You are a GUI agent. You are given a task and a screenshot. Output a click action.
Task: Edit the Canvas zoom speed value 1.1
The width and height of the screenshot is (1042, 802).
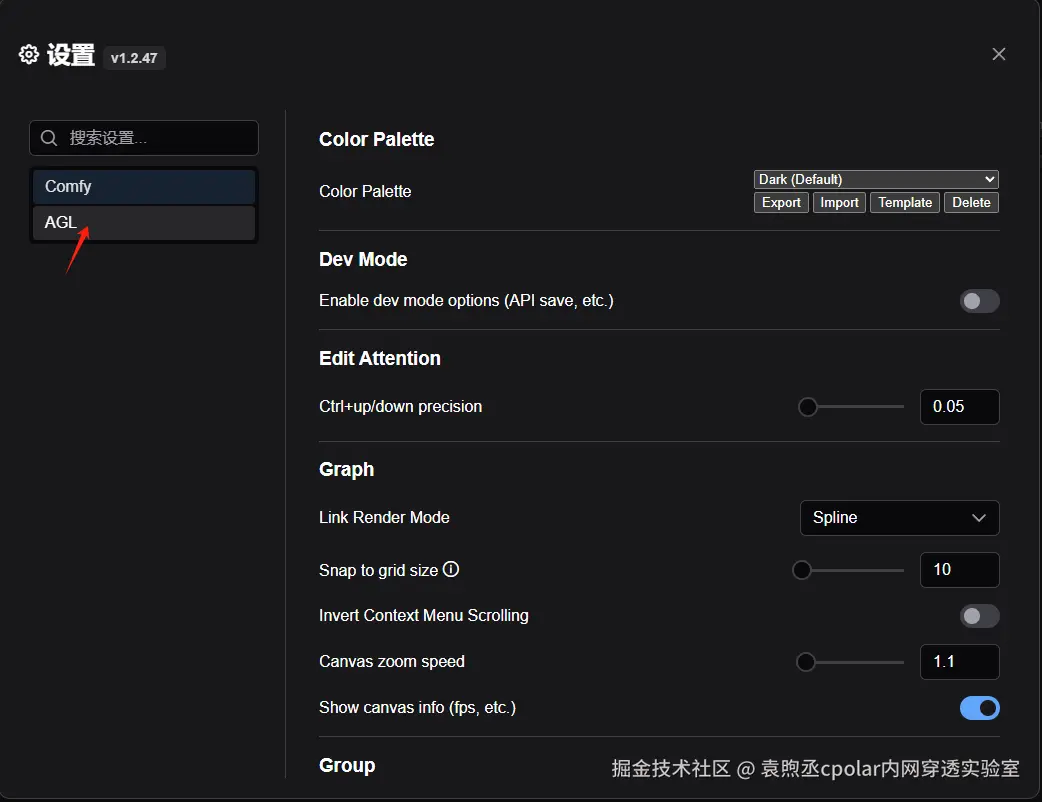[x=959, y=662]
